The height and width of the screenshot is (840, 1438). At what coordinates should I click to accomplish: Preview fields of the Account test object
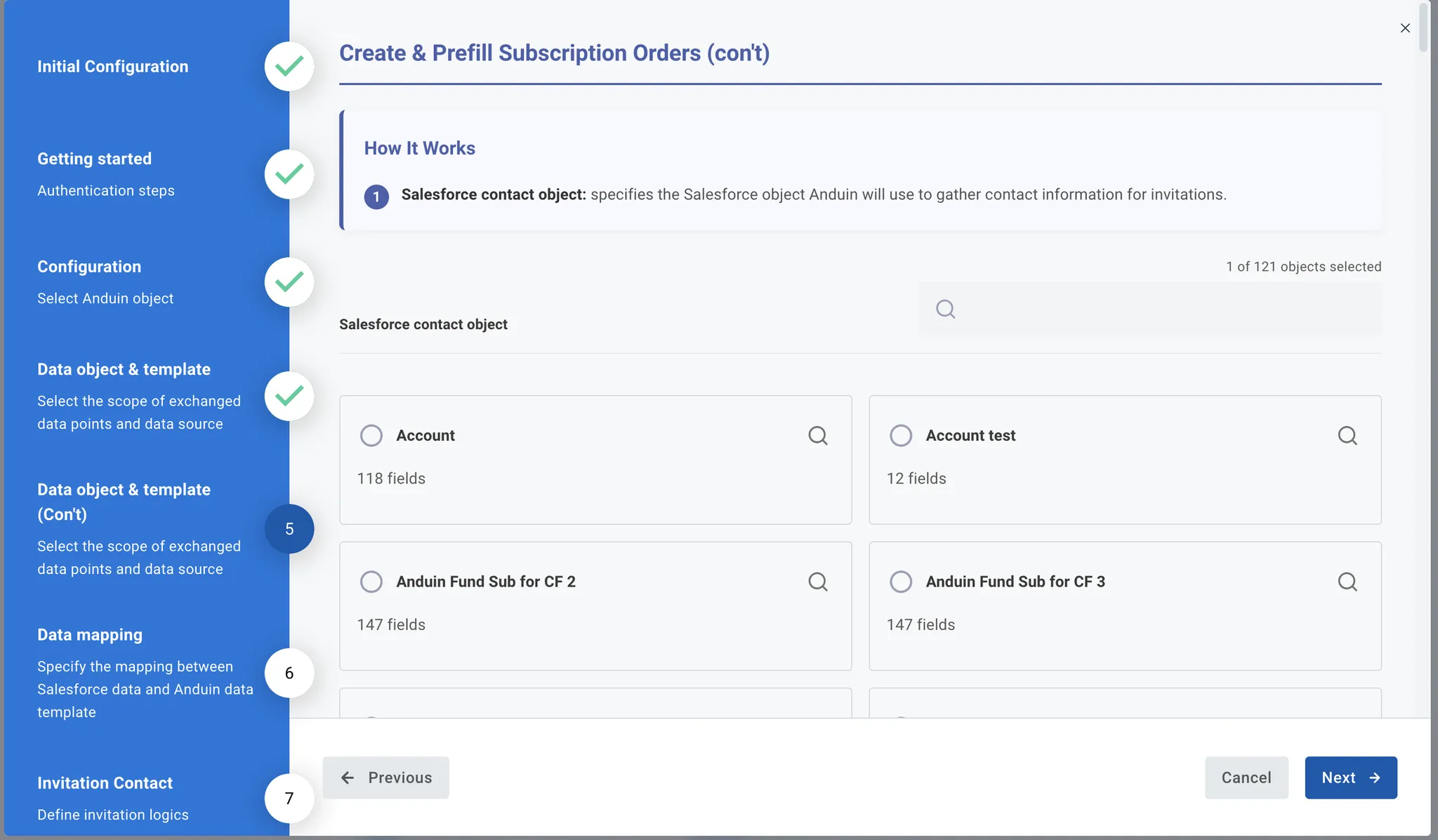tap(1347, 436)
